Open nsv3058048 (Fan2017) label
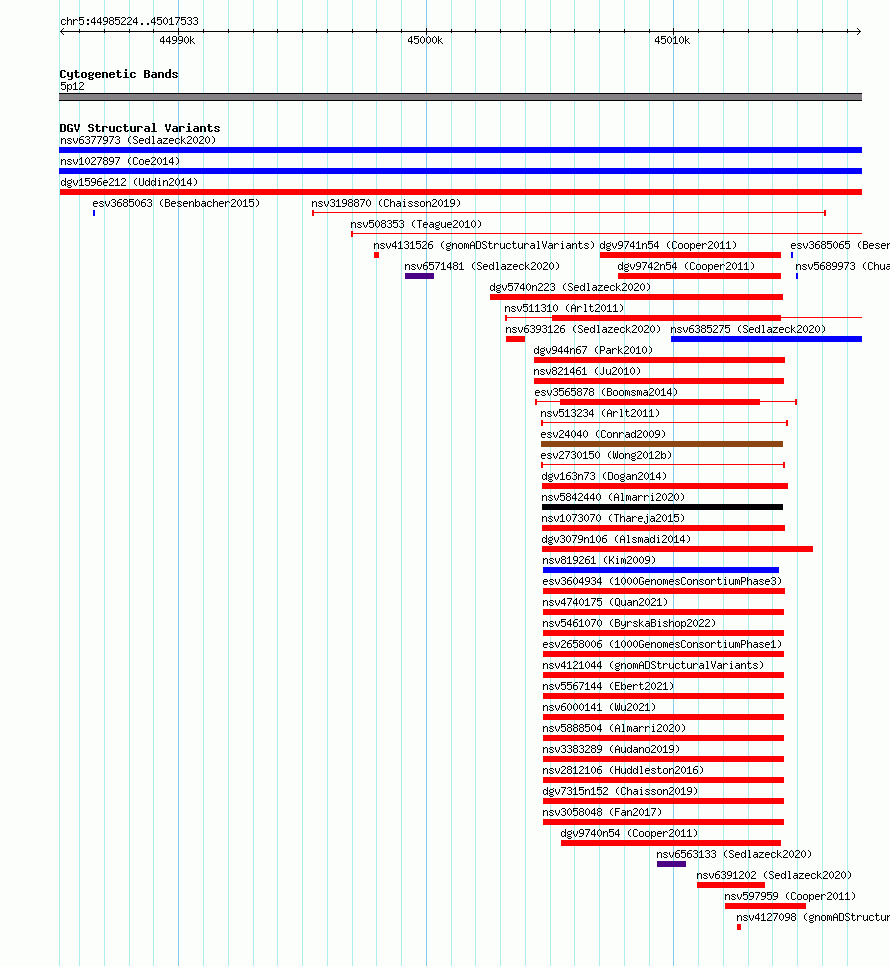This screenshot has width=890, height=966. (602, 812)
